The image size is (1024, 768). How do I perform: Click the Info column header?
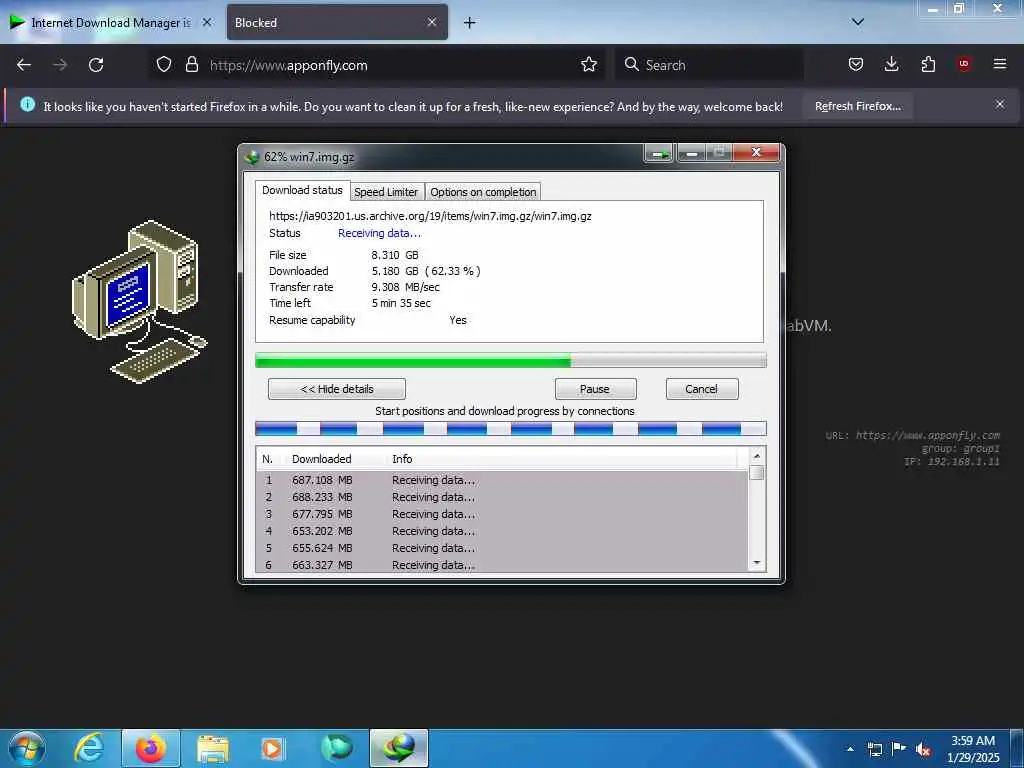402,459
